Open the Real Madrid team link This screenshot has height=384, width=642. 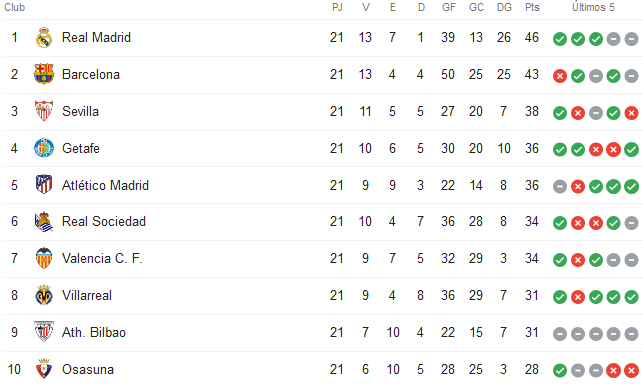[x=96, y=38]
